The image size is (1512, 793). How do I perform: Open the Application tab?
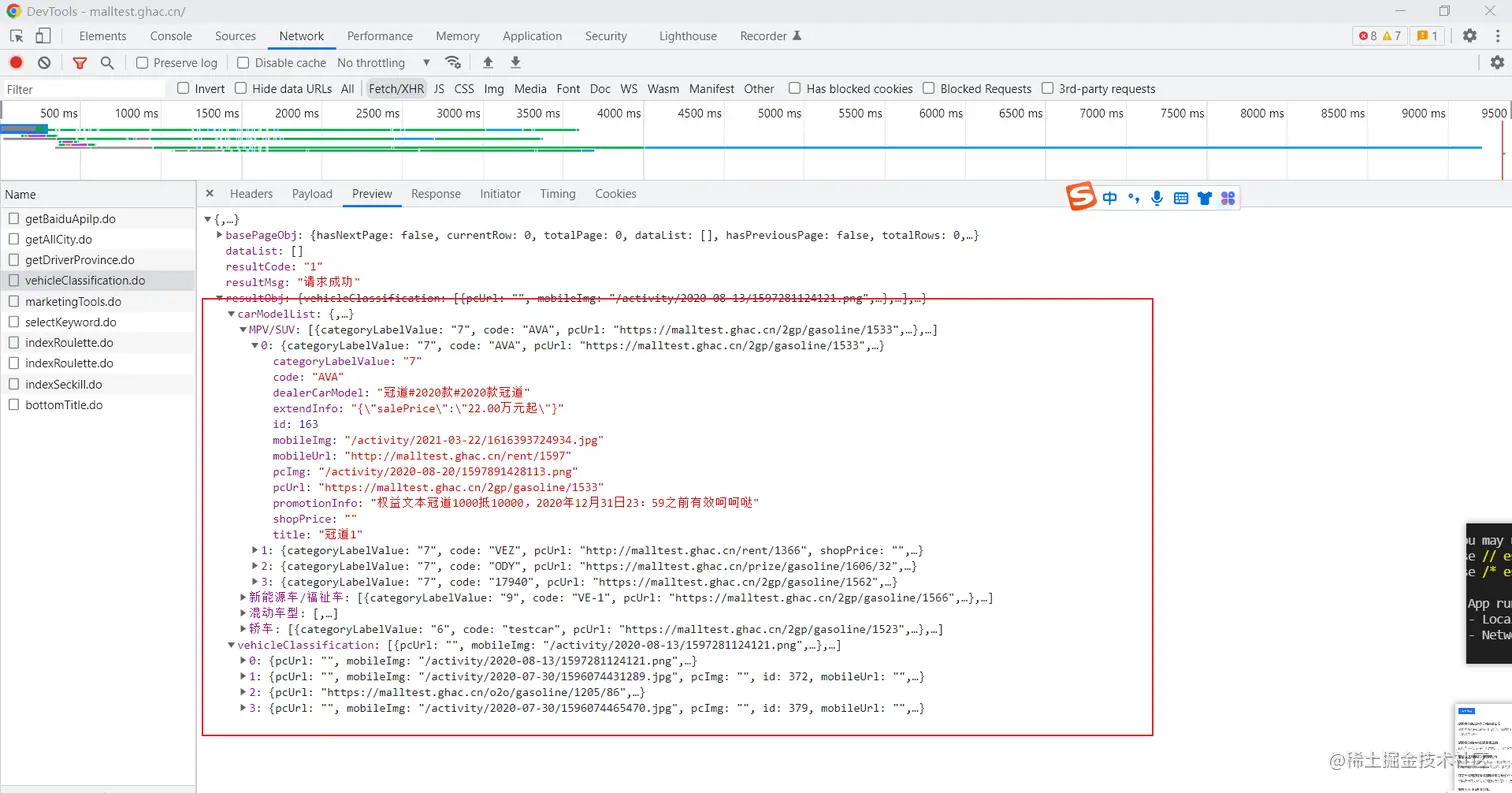(532, 36)
